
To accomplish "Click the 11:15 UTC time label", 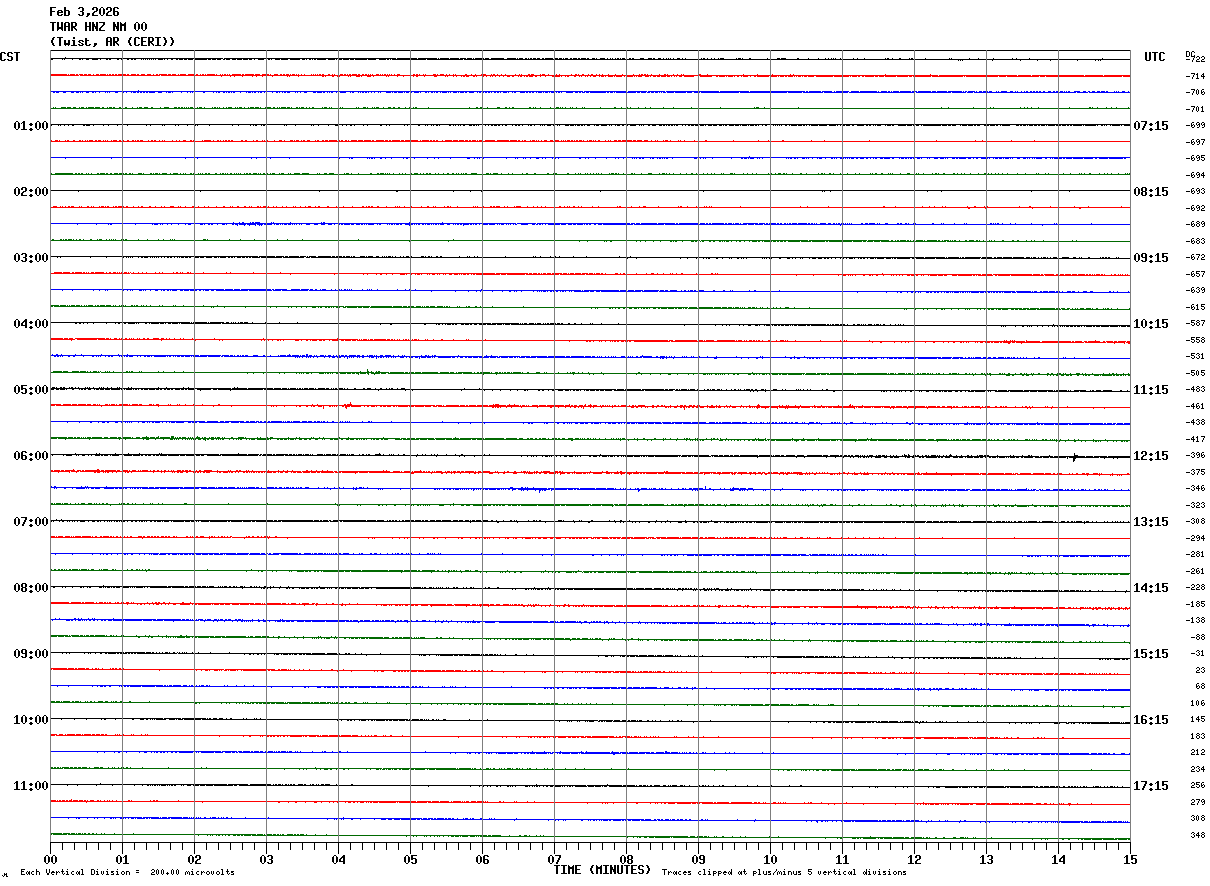I will click(1151, 390).
